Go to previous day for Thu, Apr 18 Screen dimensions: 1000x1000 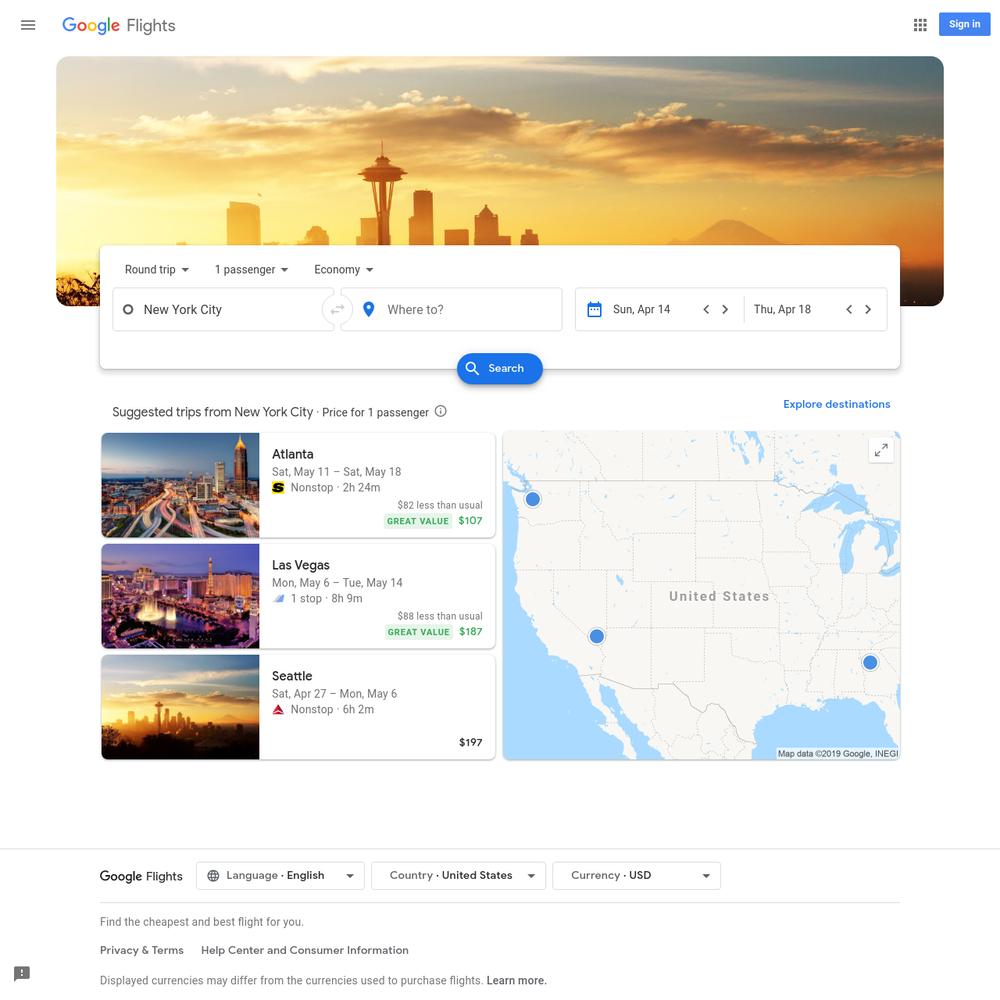point(849,309)
